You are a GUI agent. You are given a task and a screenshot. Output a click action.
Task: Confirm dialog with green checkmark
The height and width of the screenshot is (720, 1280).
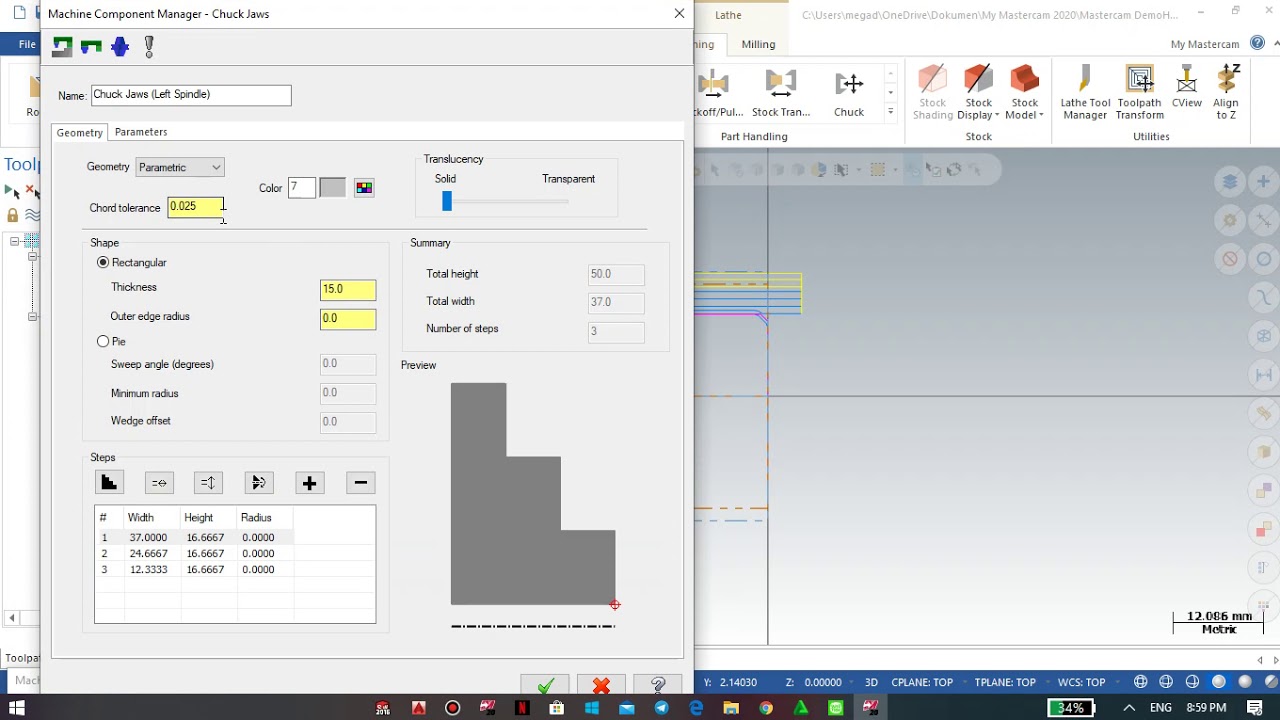(545, 685)
